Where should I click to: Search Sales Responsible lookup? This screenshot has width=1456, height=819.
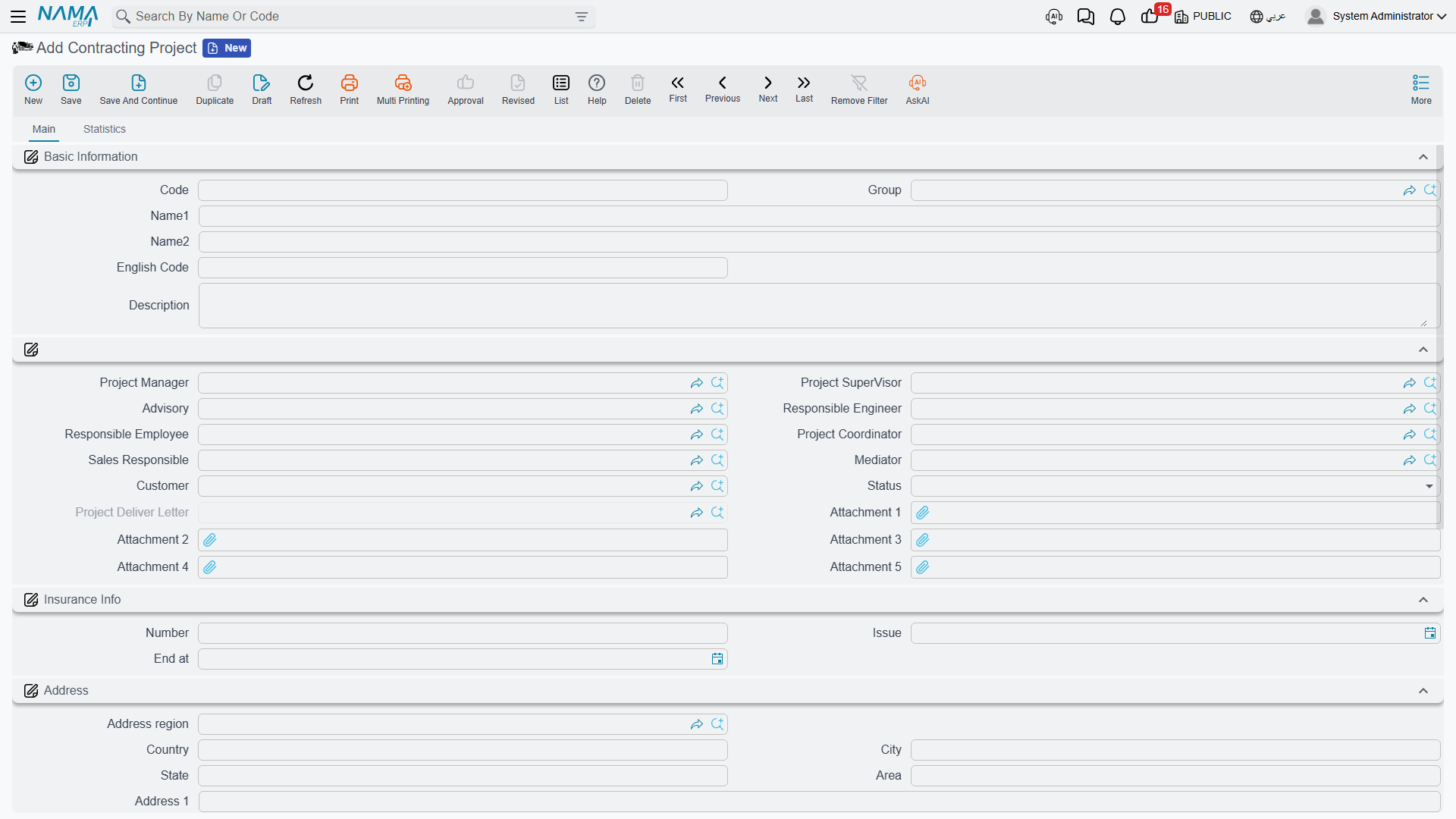tap(717, 460)
